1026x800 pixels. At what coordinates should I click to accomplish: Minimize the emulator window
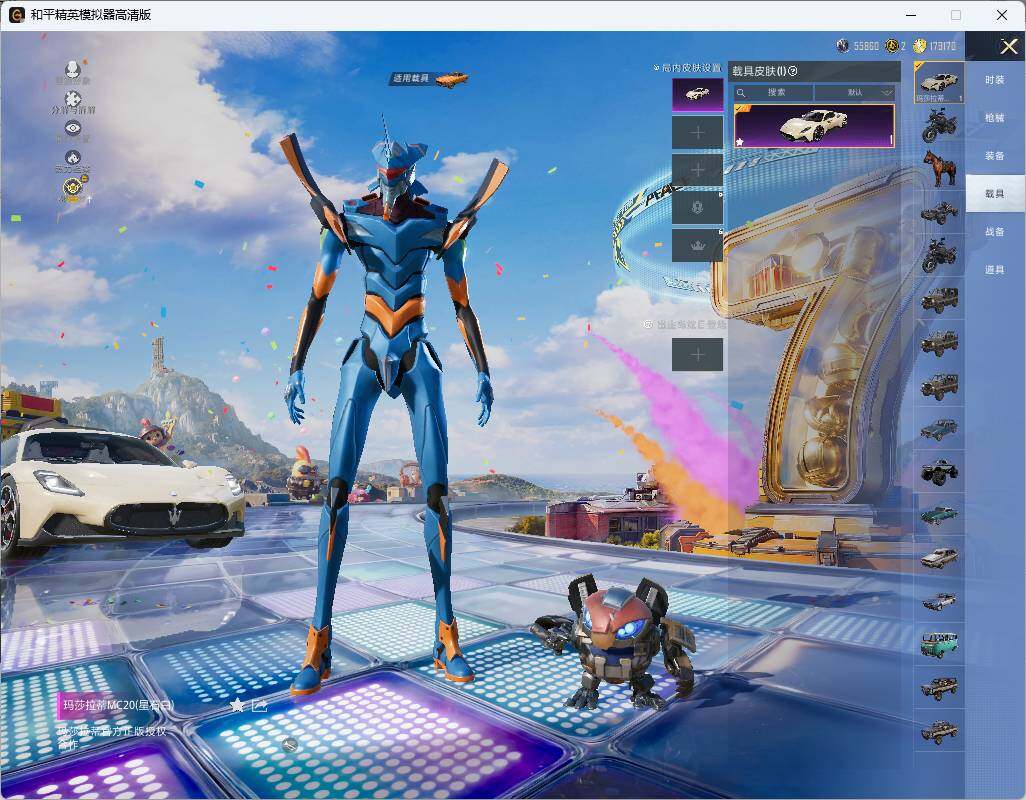coord(911,14)
